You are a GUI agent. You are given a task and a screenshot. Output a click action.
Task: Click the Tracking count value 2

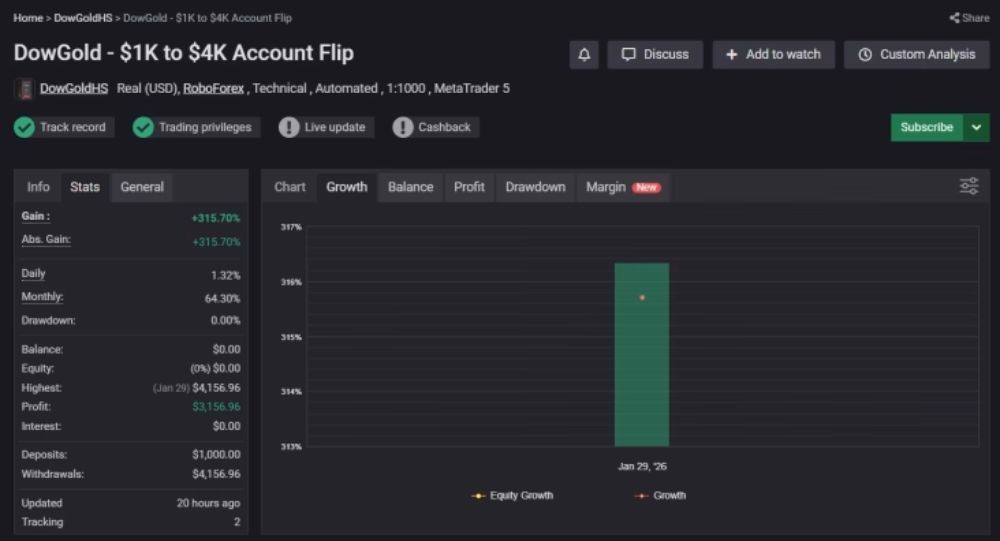pyautogui.click(x=237, y=522)
